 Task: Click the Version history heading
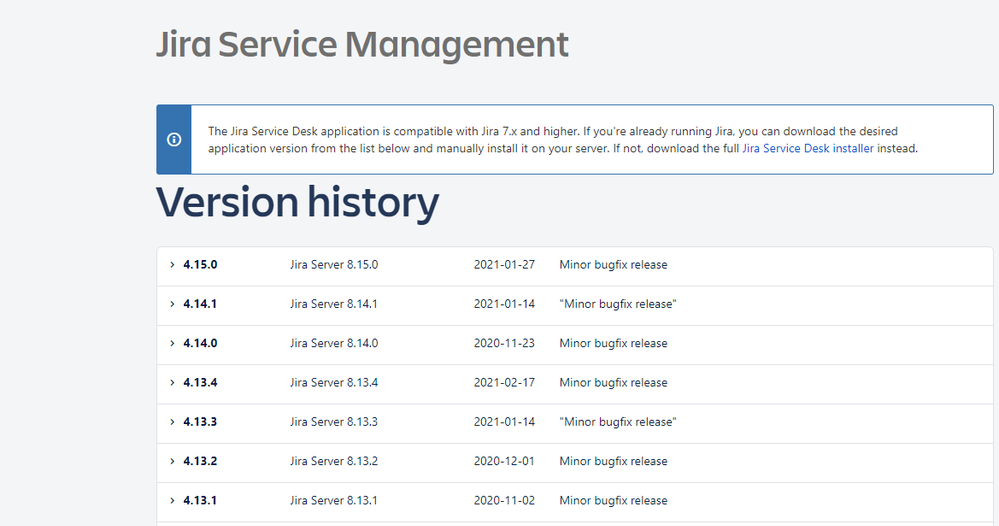[298, 203]
